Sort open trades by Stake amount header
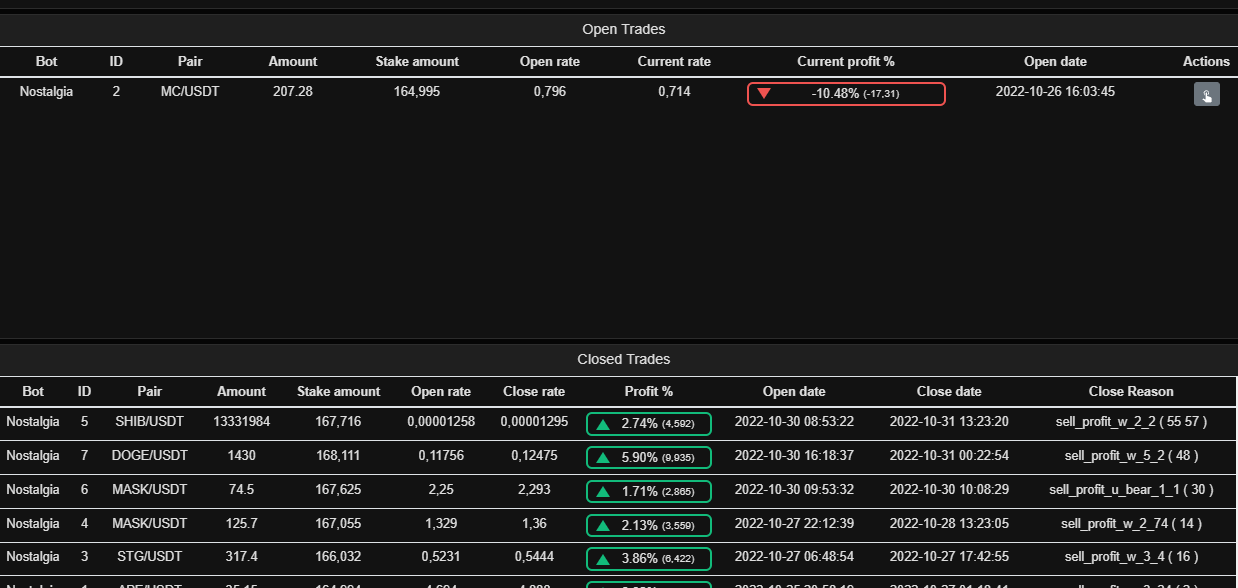1238x588 pixels. [x=417, y=61]
